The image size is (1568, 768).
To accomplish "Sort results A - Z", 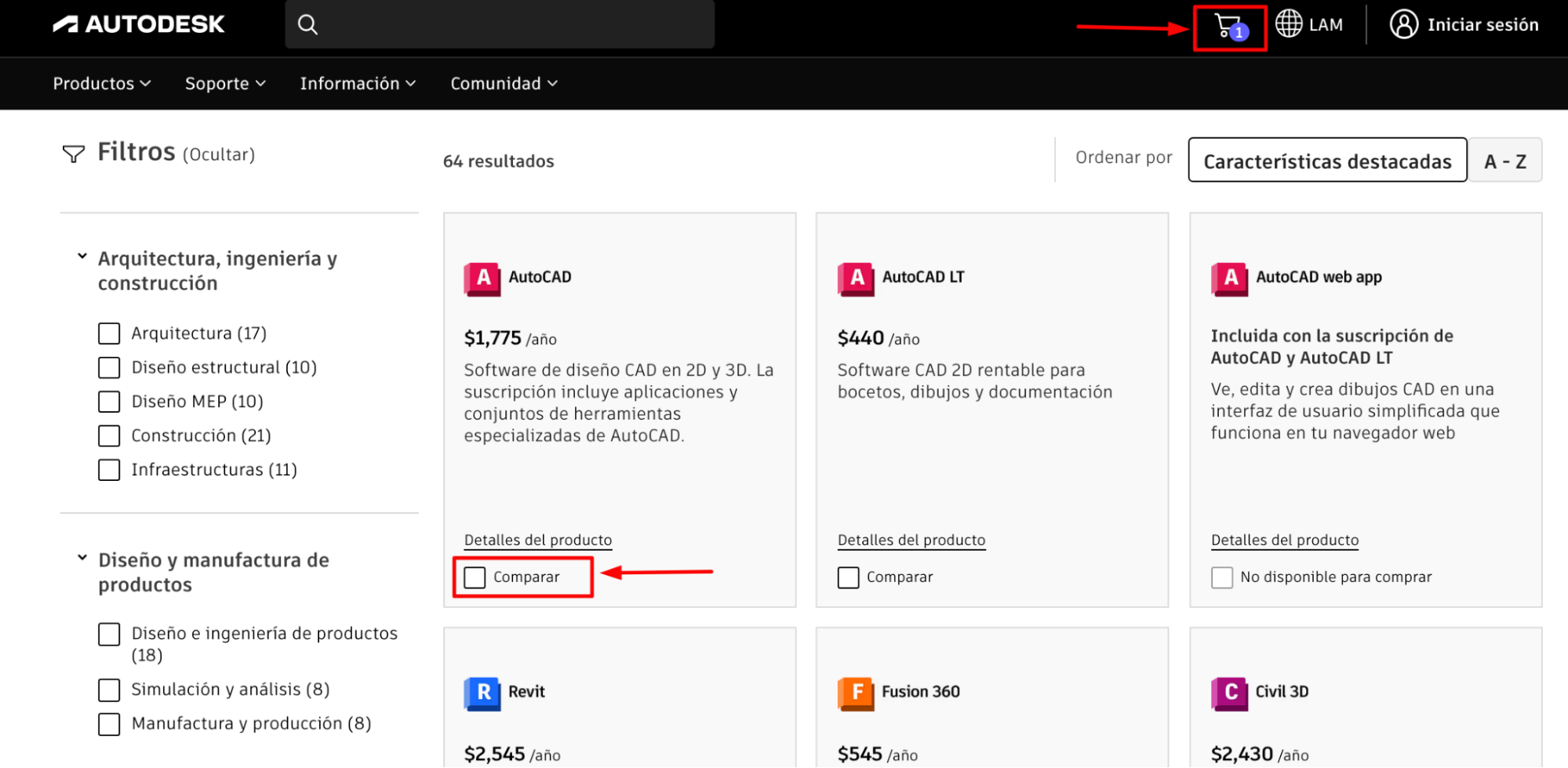I will click(1504, 161).
